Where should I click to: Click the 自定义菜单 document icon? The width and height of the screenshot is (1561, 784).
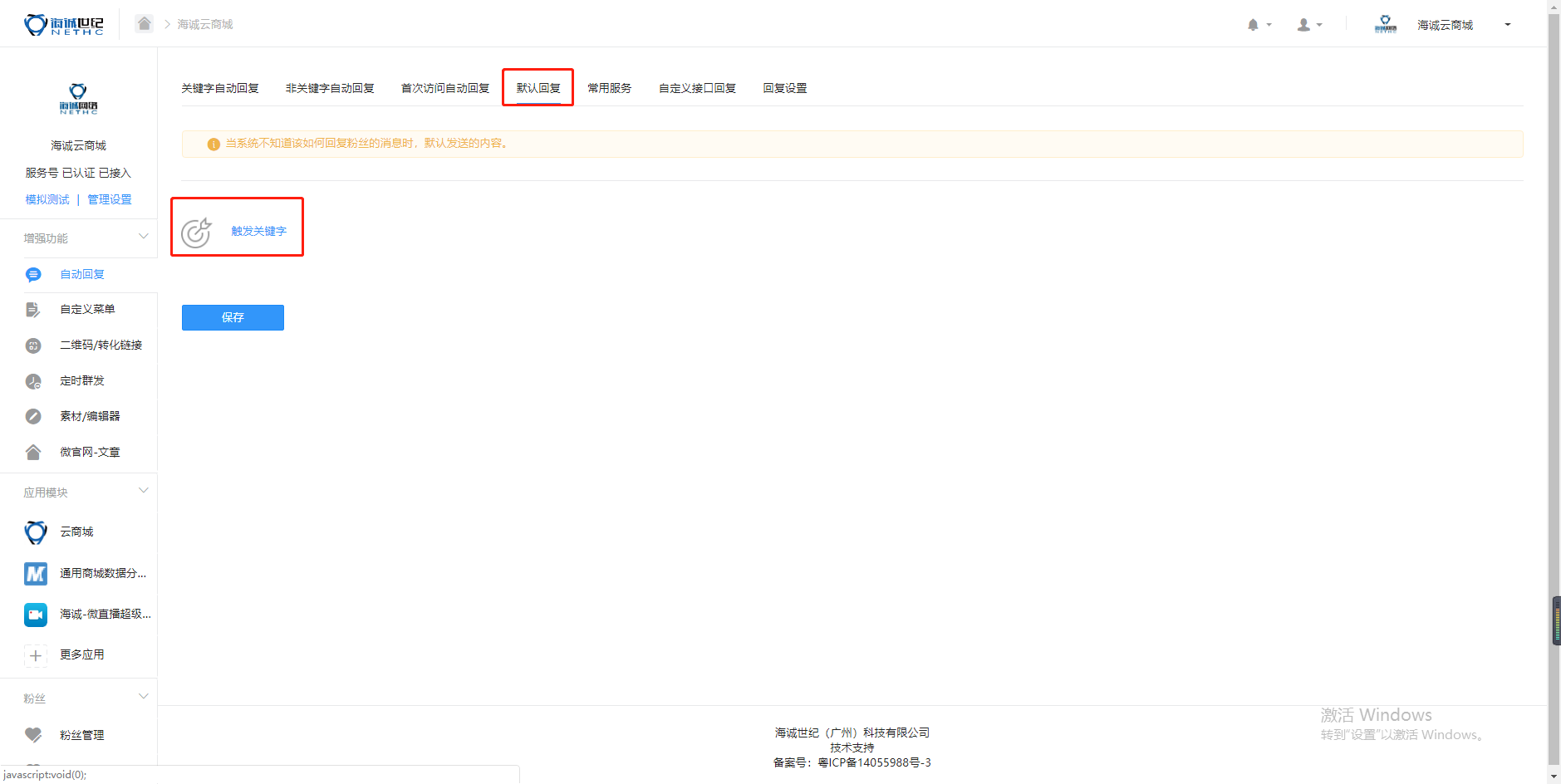pyautogui.click(x=33, y=310)
